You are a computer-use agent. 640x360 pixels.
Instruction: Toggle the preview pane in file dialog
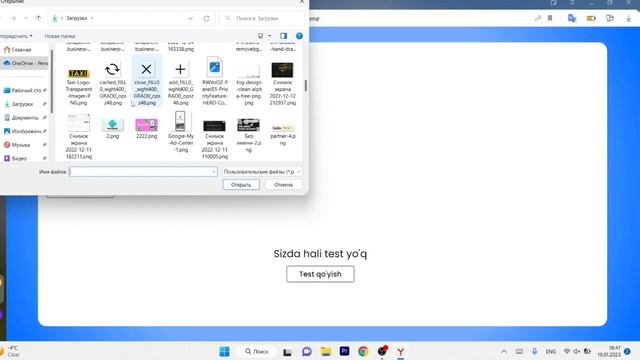pos(283,36)
